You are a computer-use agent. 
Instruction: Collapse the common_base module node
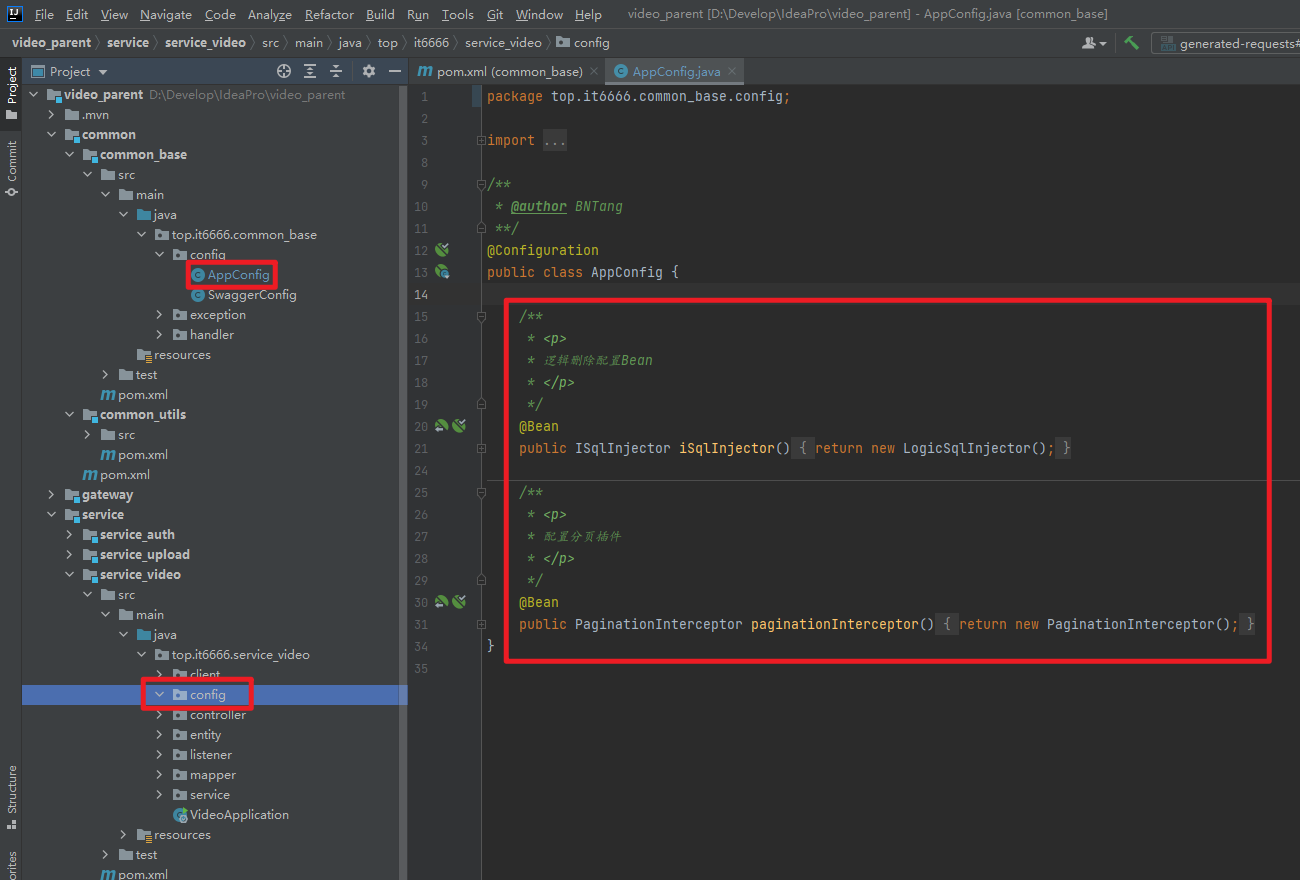[x=69, y=155]
